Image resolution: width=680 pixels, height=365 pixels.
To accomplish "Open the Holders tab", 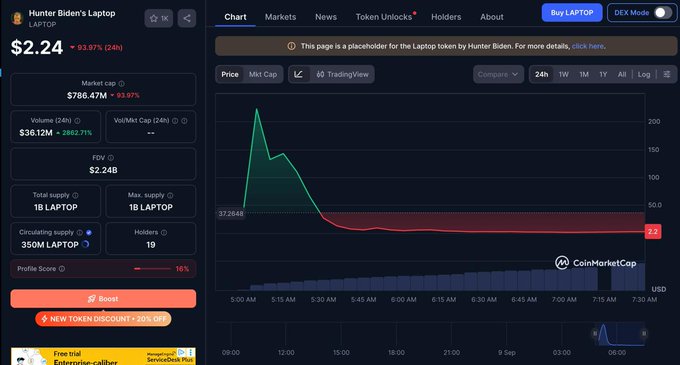I will click(446, 17).
